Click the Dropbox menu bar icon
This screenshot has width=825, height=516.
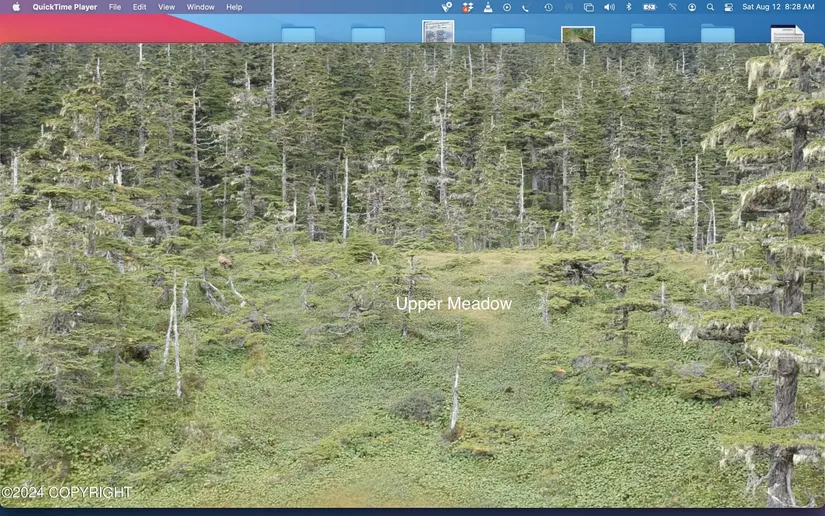tap(467, 7)
